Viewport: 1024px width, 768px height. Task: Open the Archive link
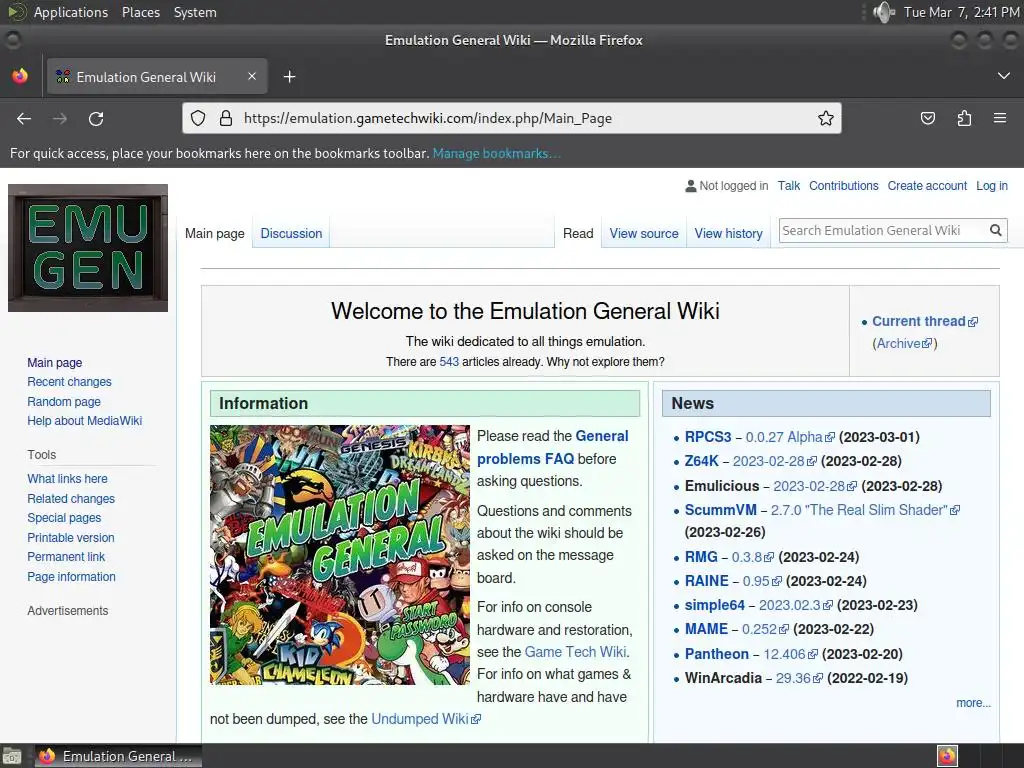tap(904, 343)
